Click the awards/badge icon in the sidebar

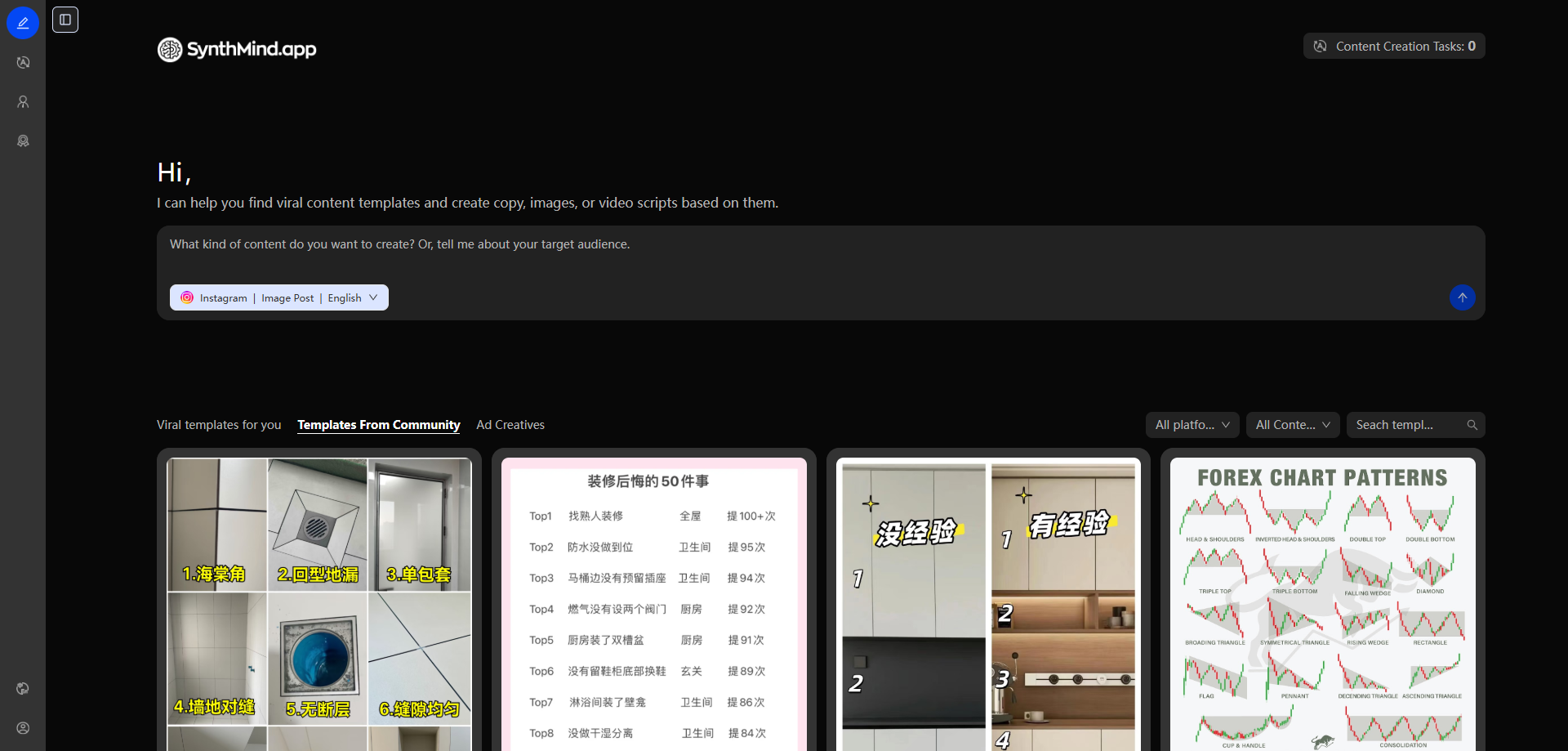coord(23,141)
